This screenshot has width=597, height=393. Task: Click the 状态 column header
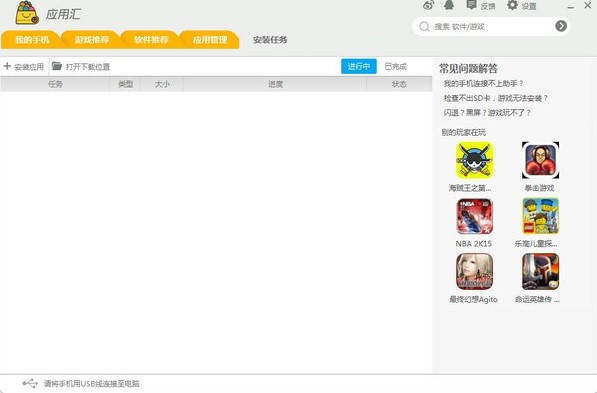pyautogui.click(x=399, y=84)
